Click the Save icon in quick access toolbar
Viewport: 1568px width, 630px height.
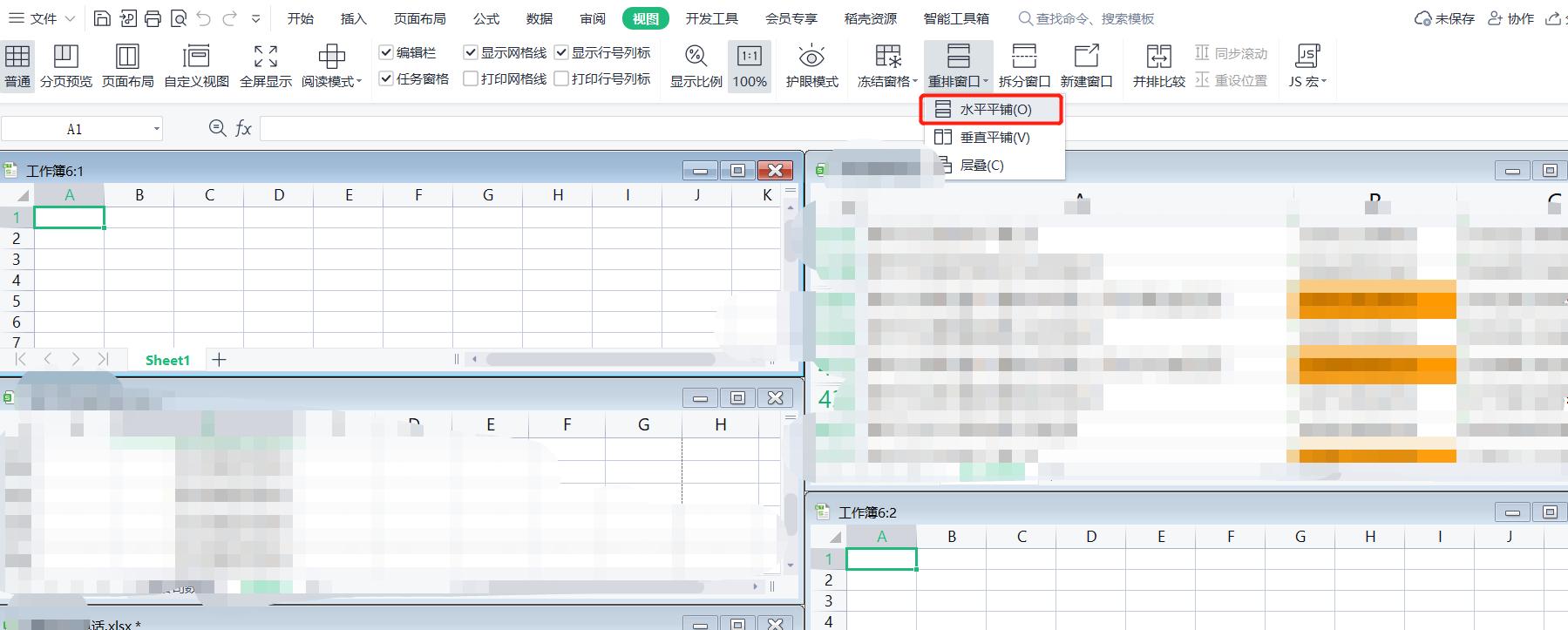(x=102, y=18)
